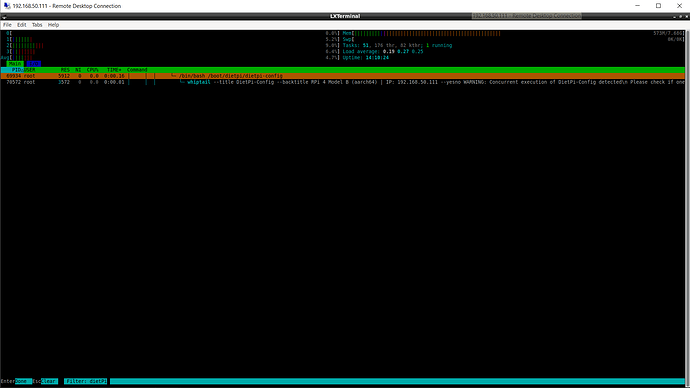Sort by the RES column header

pos(65,70)
